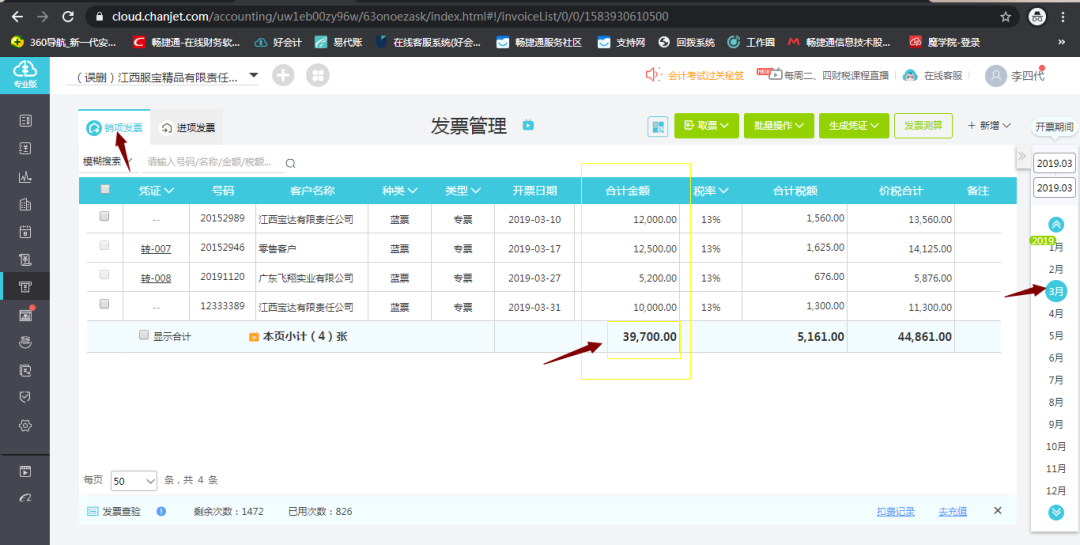Reload the page with refresh icon
Image resolution: width=1080 pixels, height=545 pixels.
[68, 17]
